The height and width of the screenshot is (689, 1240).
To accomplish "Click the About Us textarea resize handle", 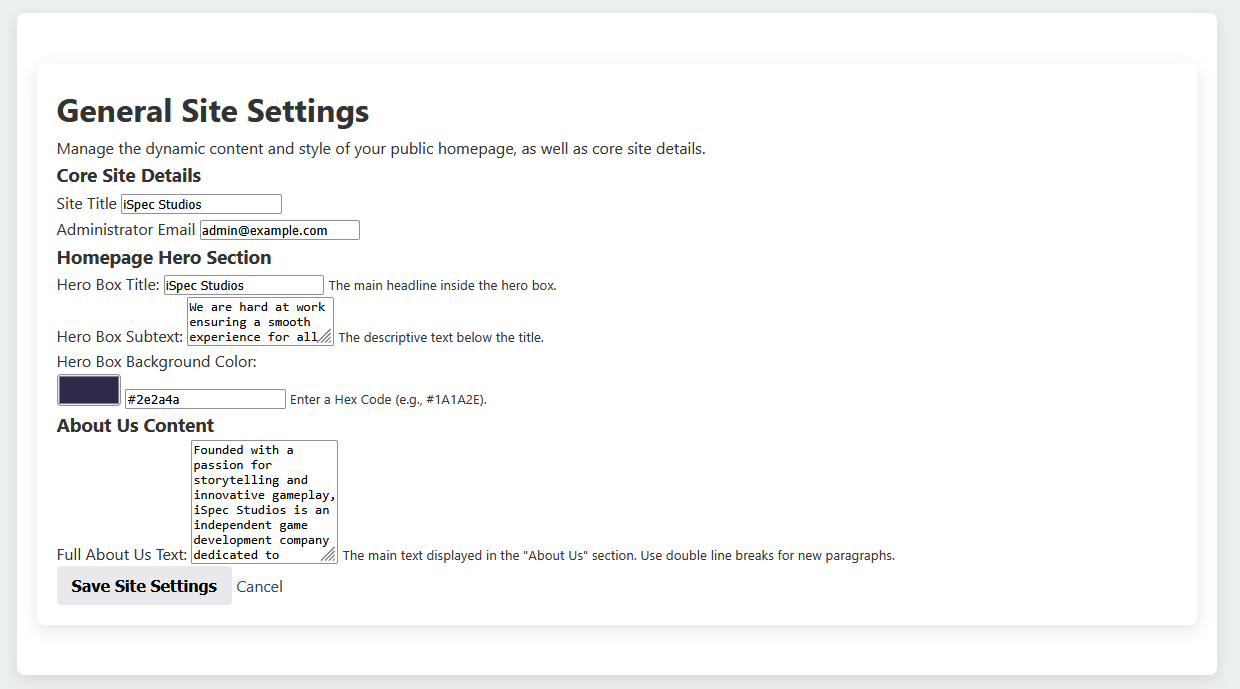I will pyautogui.click(x=329, y=556).
